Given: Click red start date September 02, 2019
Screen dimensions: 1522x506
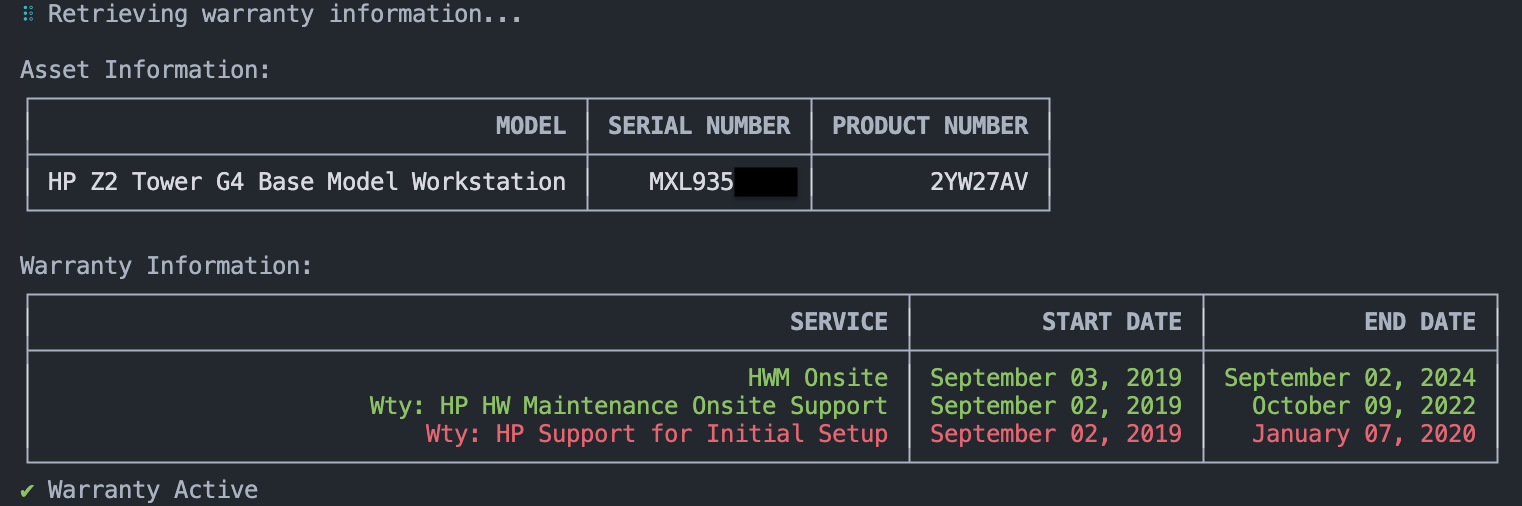Looking at the screenshot, I should click(x=1056, y=434).
